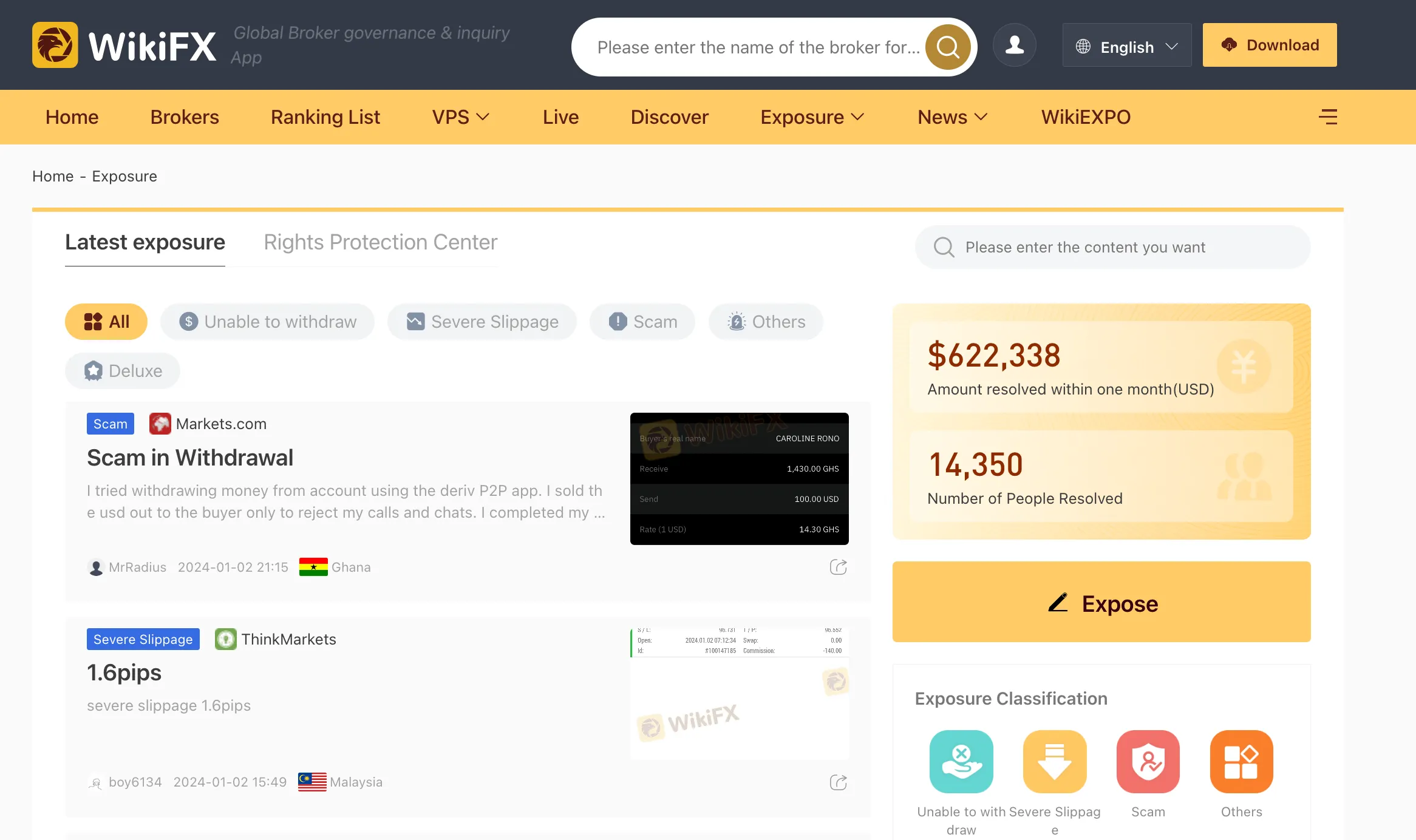
Task: Open the English language dropdown
Action: tap(1127, 45)
